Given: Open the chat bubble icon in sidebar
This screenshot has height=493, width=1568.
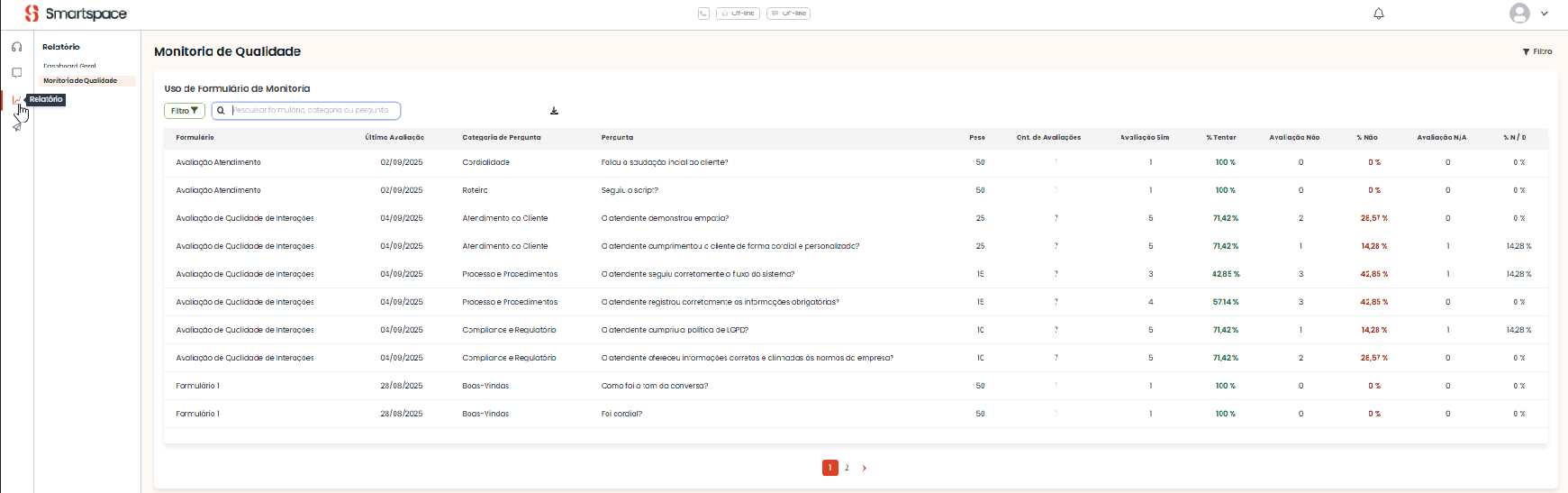Looking at the screenshot, I should [17, 73].
